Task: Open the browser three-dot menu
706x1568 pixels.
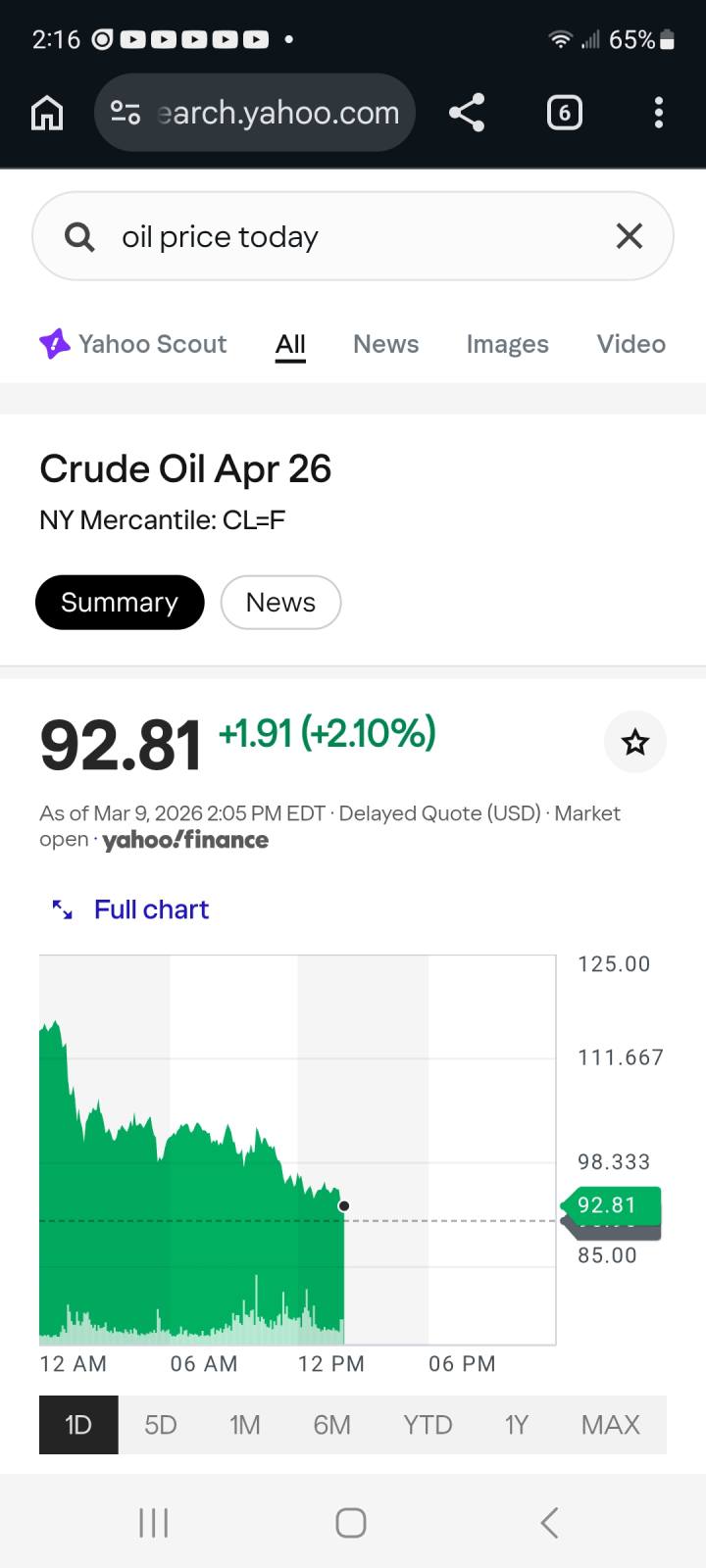Action: [659, 113]
